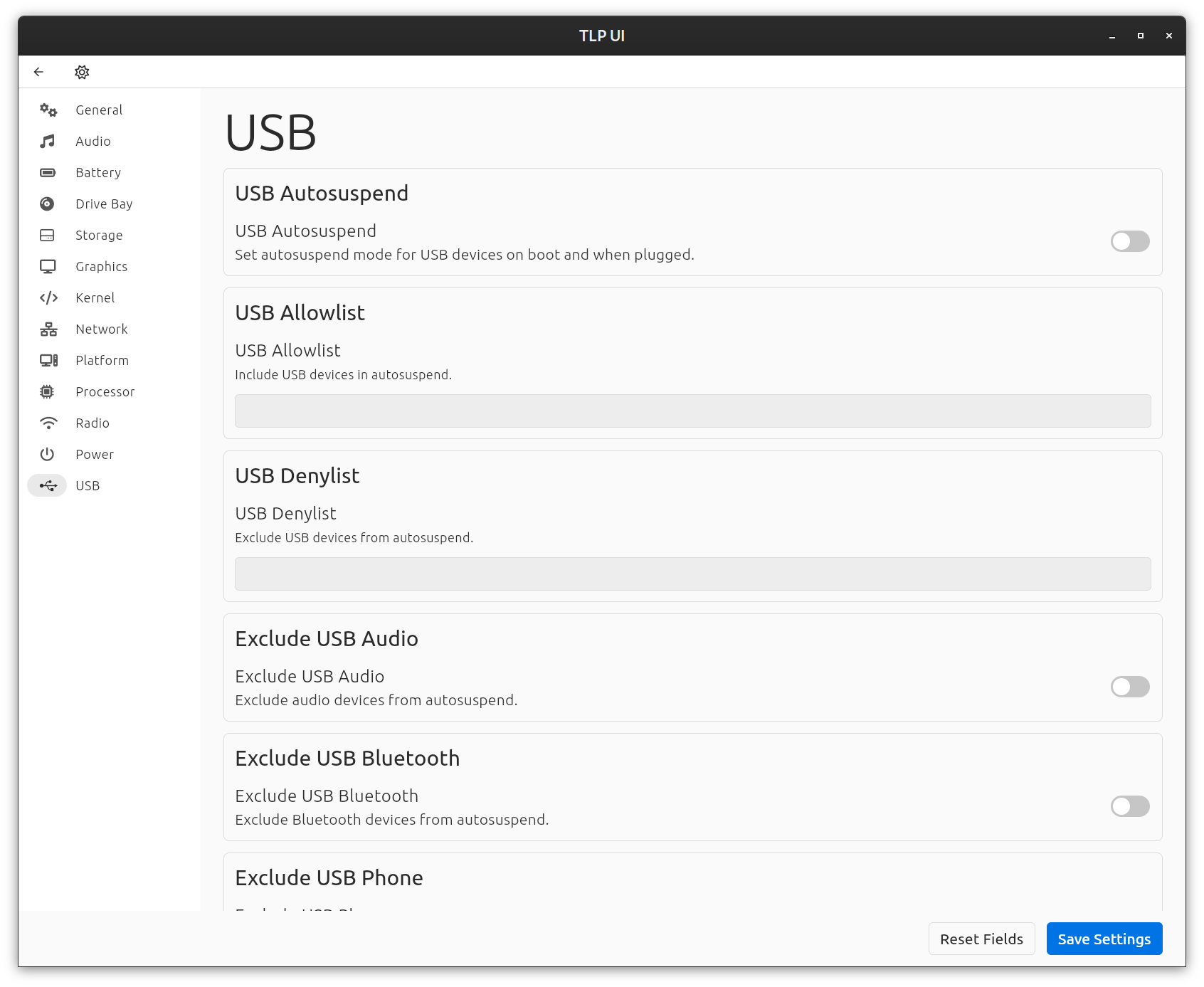Screen dimensions: 1204x987
Task: Click "Include USB devices in autosuspend." description
Action: [343, 374]
